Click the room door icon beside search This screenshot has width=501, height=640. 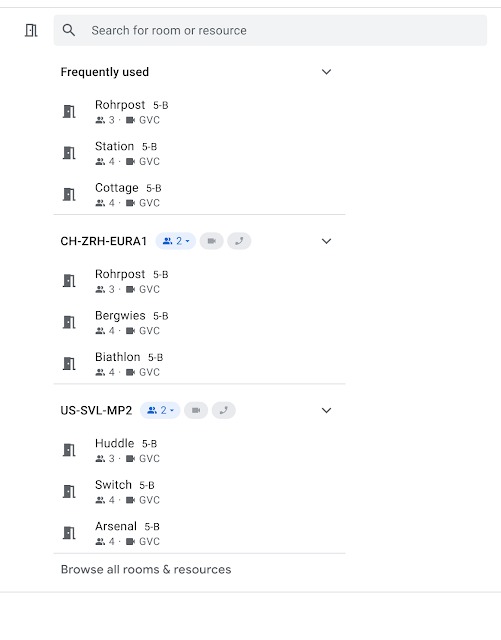coord(31,30)
